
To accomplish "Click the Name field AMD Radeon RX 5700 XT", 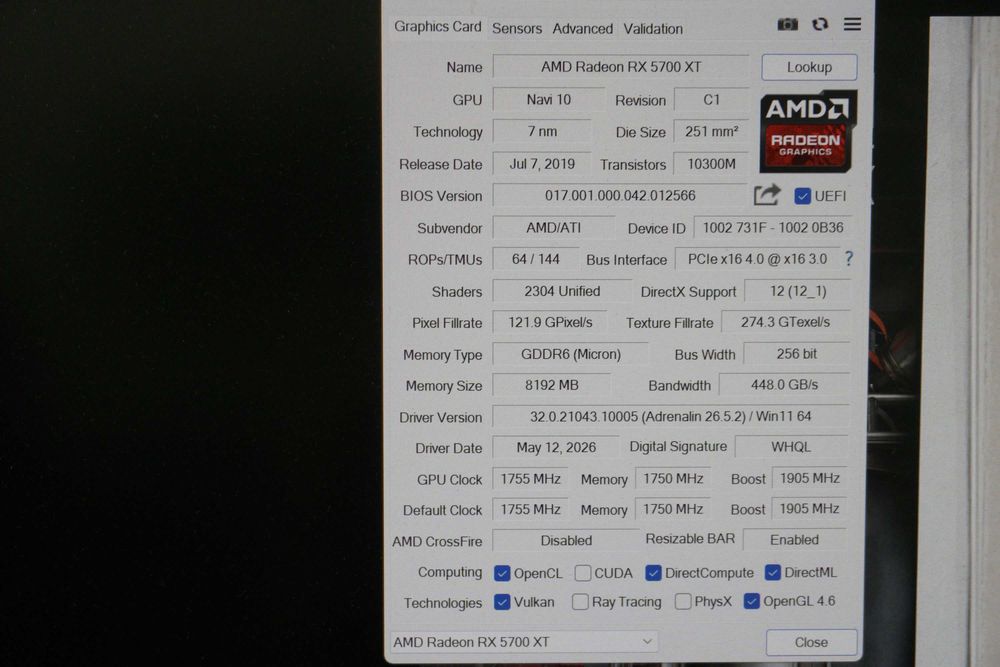I will click(x=621, y=67).
